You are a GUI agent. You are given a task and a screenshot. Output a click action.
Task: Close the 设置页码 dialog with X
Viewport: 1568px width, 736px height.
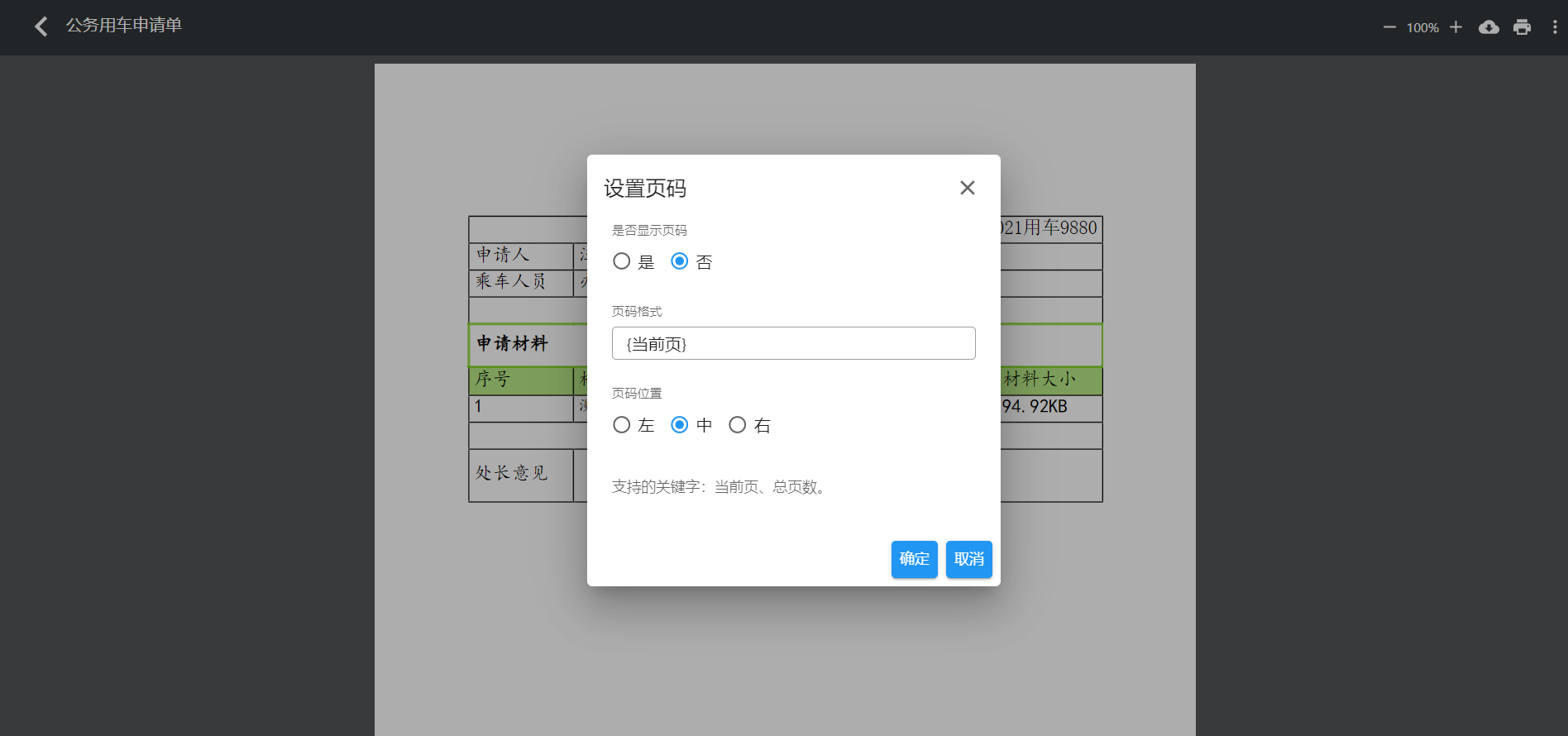[967, 188]
